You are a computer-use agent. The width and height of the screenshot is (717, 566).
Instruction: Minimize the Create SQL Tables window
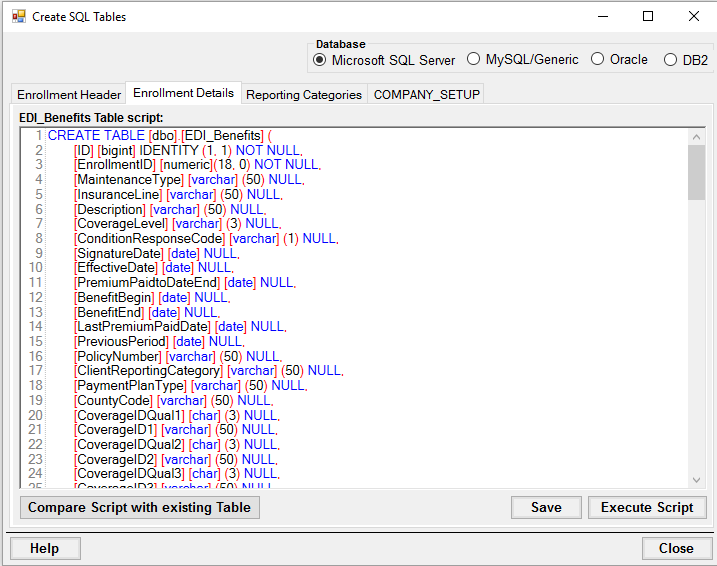click(602, 17)
